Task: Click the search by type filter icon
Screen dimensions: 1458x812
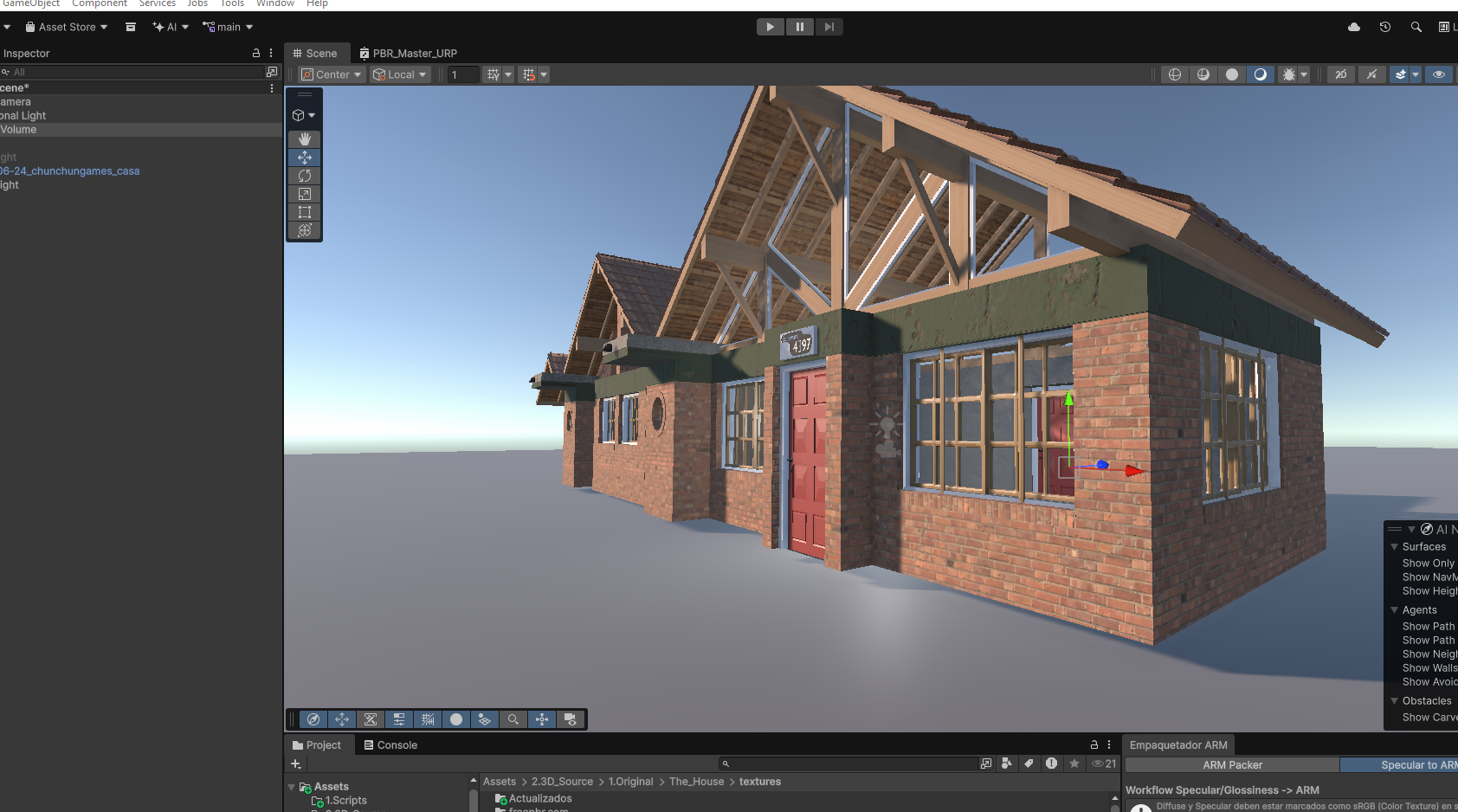Action: [1007, 764]
